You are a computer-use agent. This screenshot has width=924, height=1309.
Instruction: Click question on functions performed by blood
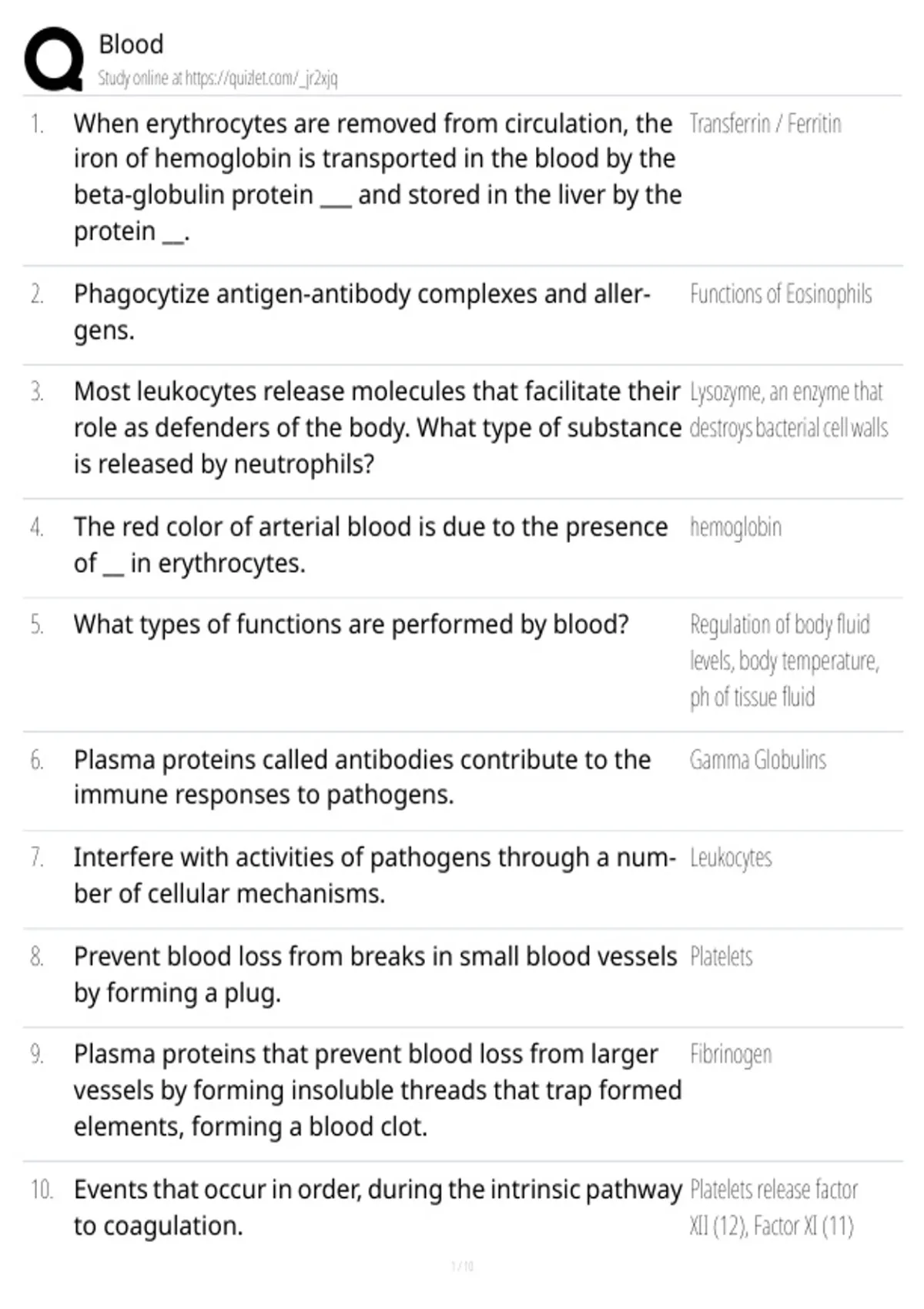[351, 624]
